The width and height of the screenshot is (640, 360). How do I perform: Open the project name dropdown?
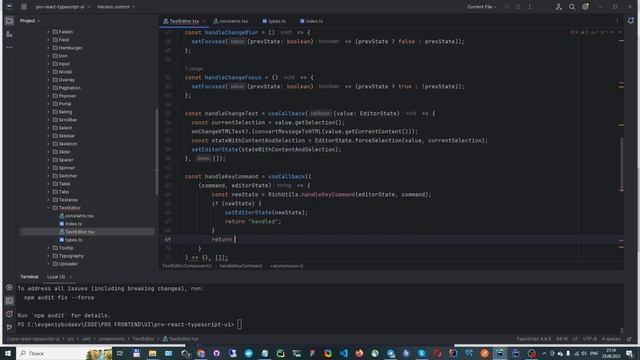[x=62, y=7]
